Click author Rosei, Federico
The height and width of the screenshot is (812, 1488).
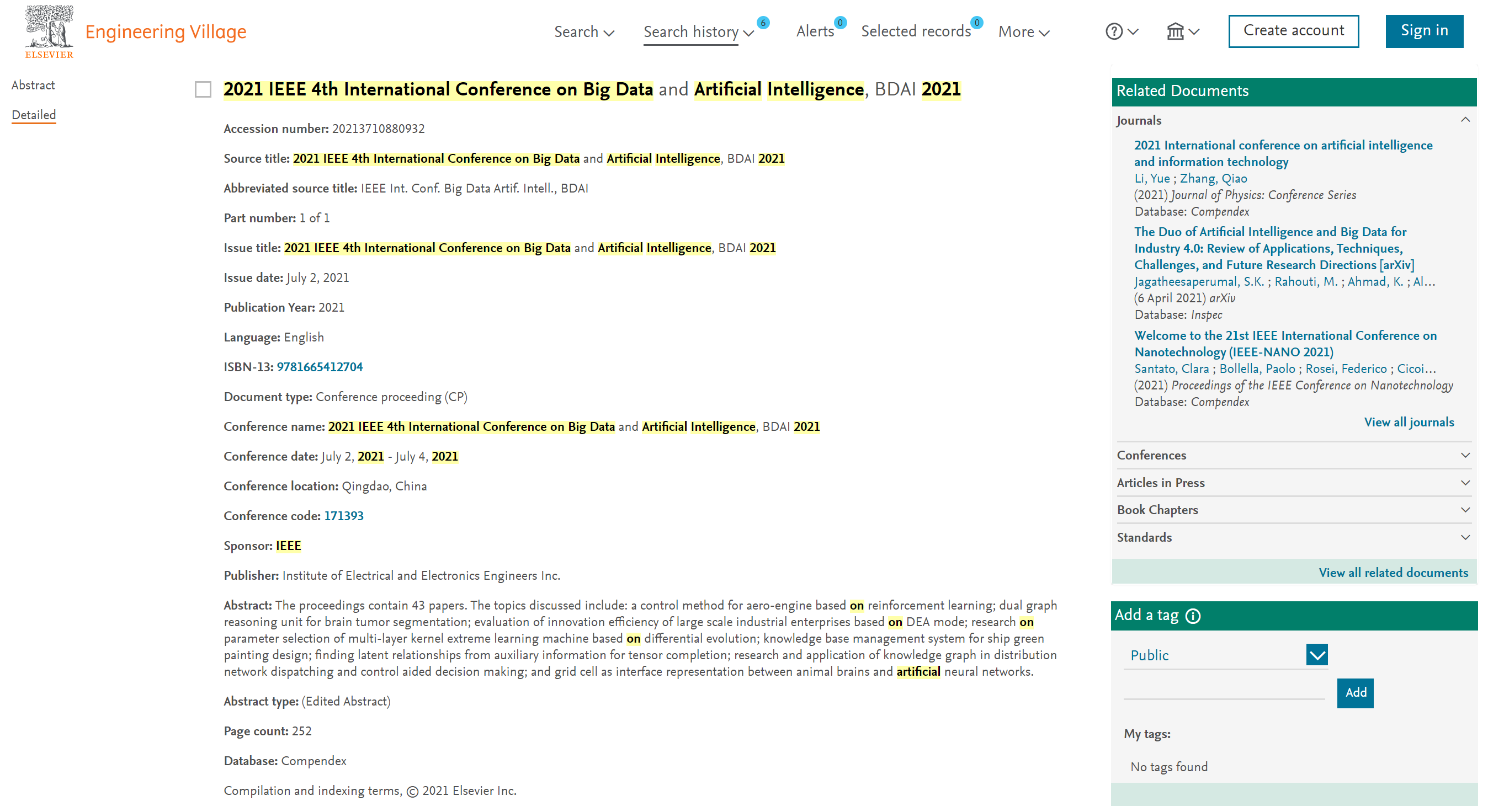click(1346, 368)
